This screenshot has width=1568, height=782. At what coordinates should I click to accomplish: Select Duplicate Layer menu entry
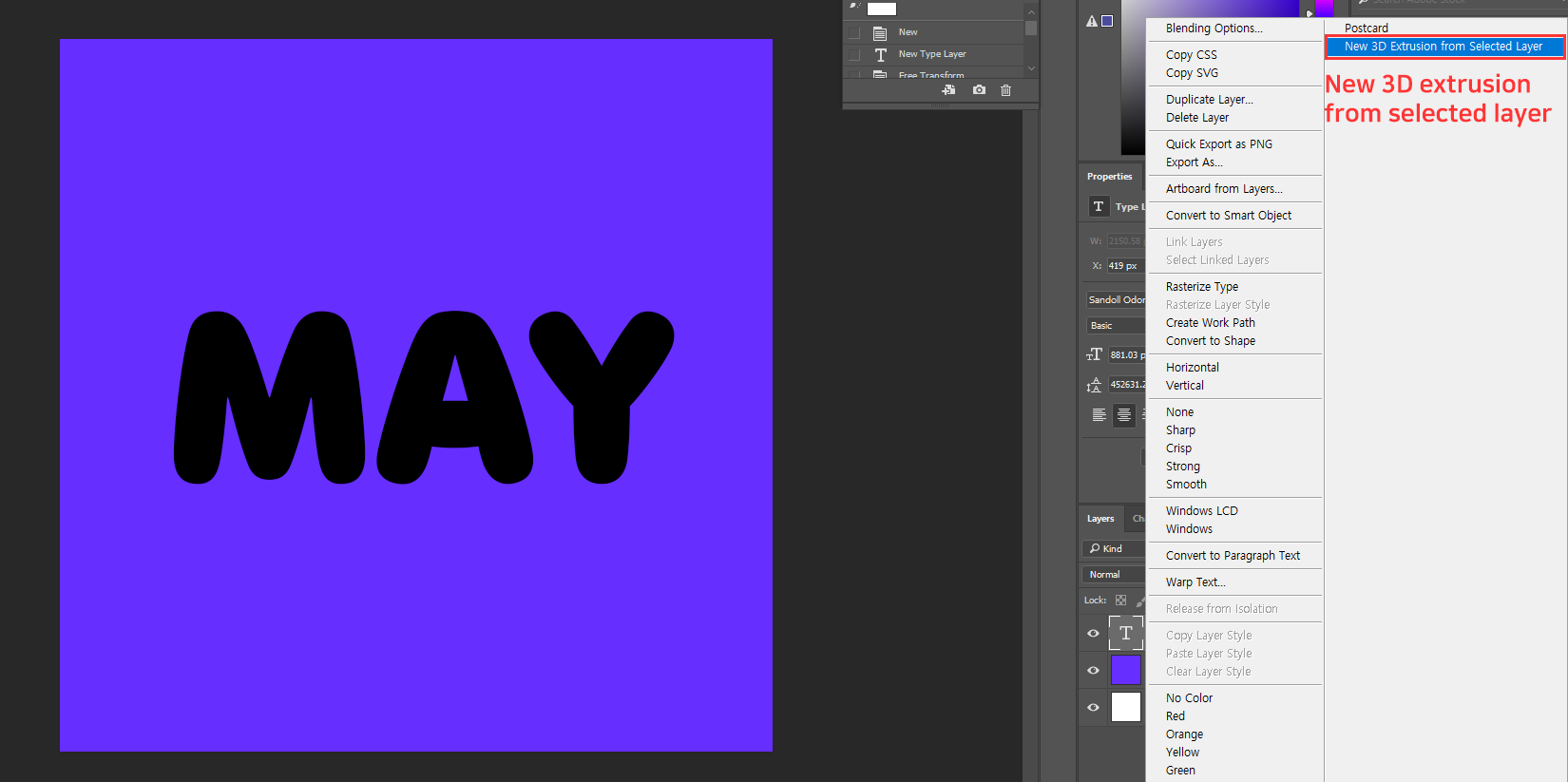[x=1210, y=100]
